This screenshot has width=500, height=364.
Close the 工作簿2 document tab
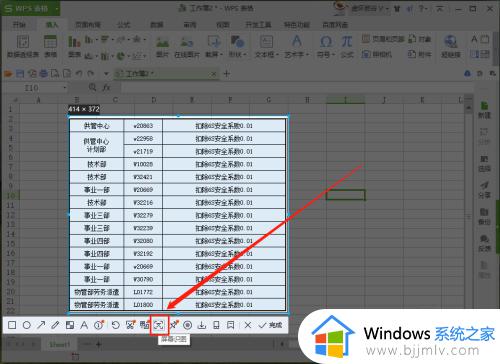pos(214,74)
